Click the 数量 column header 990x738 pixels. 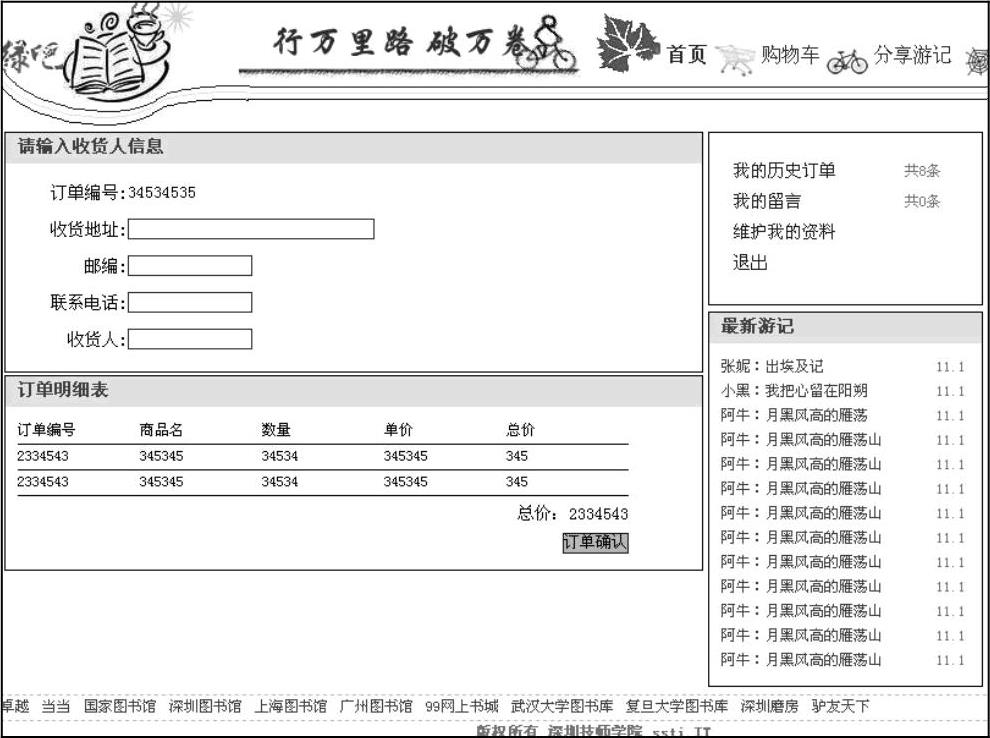point(276,430)
